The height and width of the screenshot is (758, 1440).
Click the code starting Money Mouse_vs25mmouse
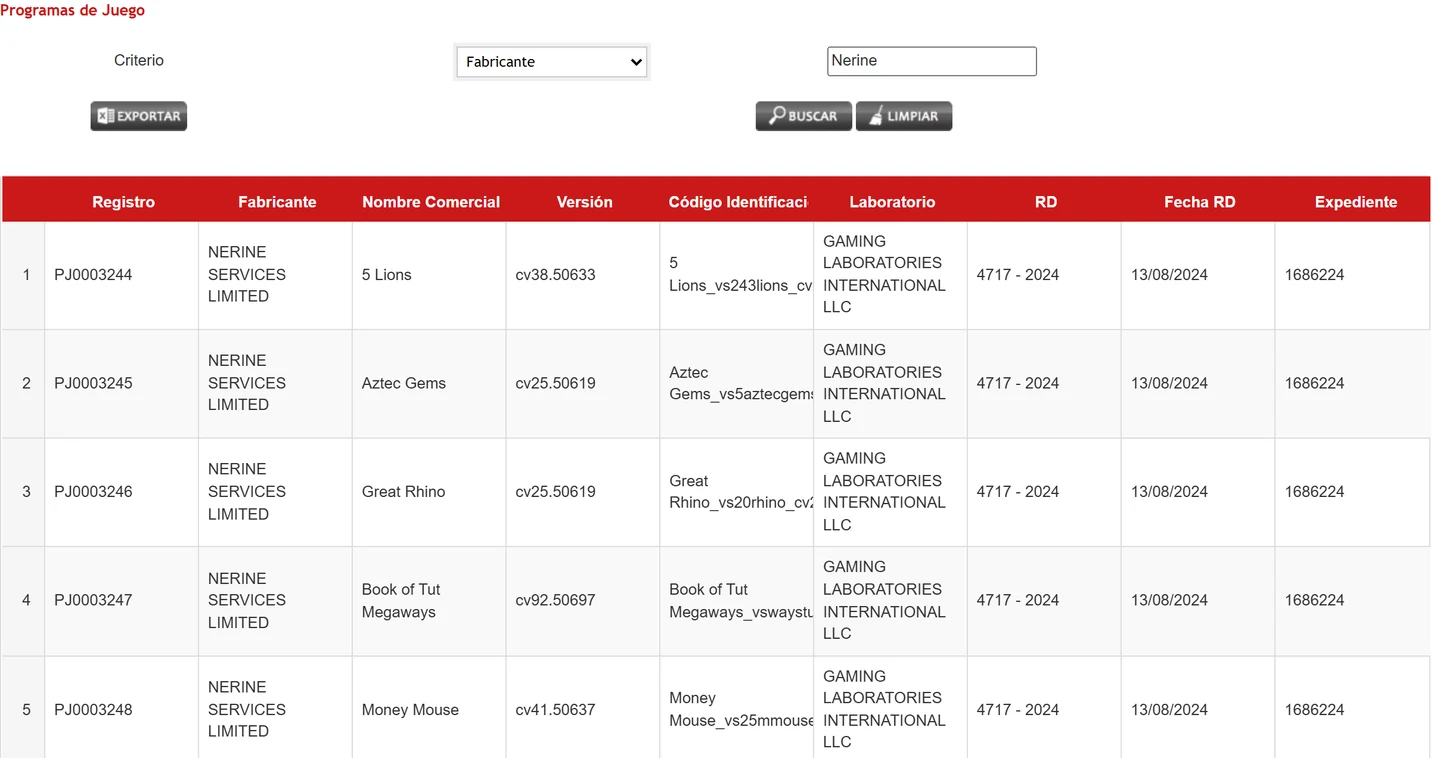(x=740, y=710)
